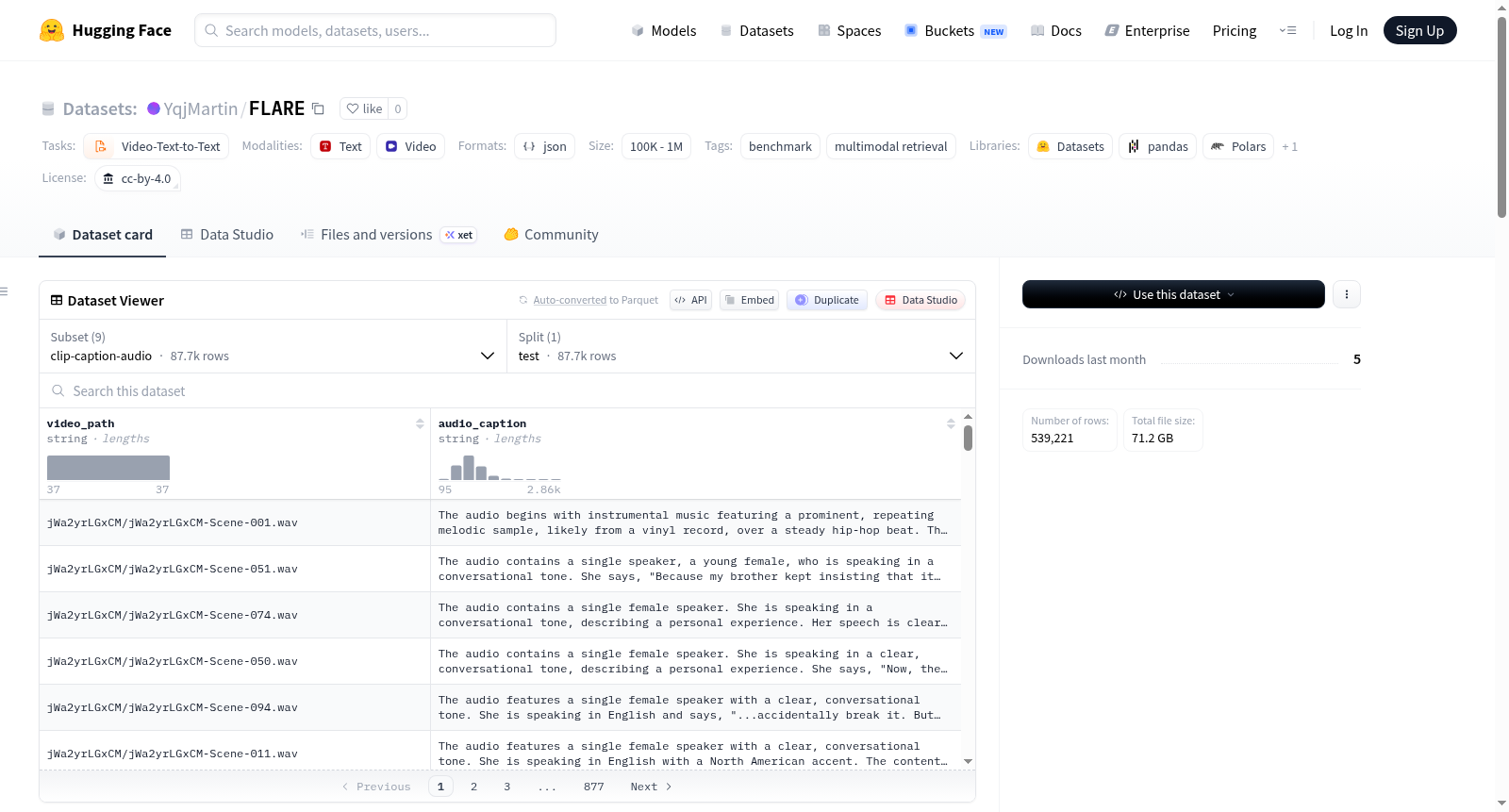Click the xet badge on Files tab

[x=459, y=235]
